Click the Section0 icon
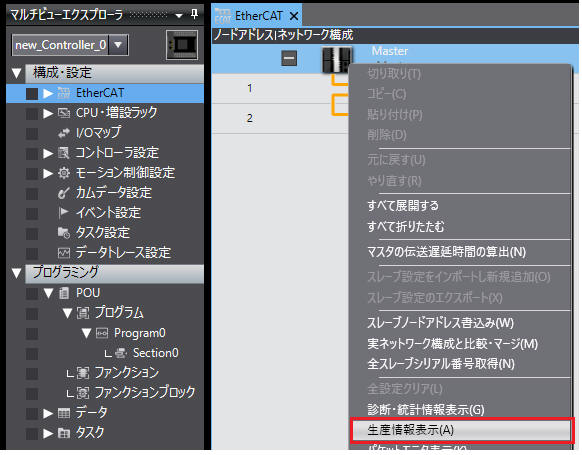 [121, 353]
